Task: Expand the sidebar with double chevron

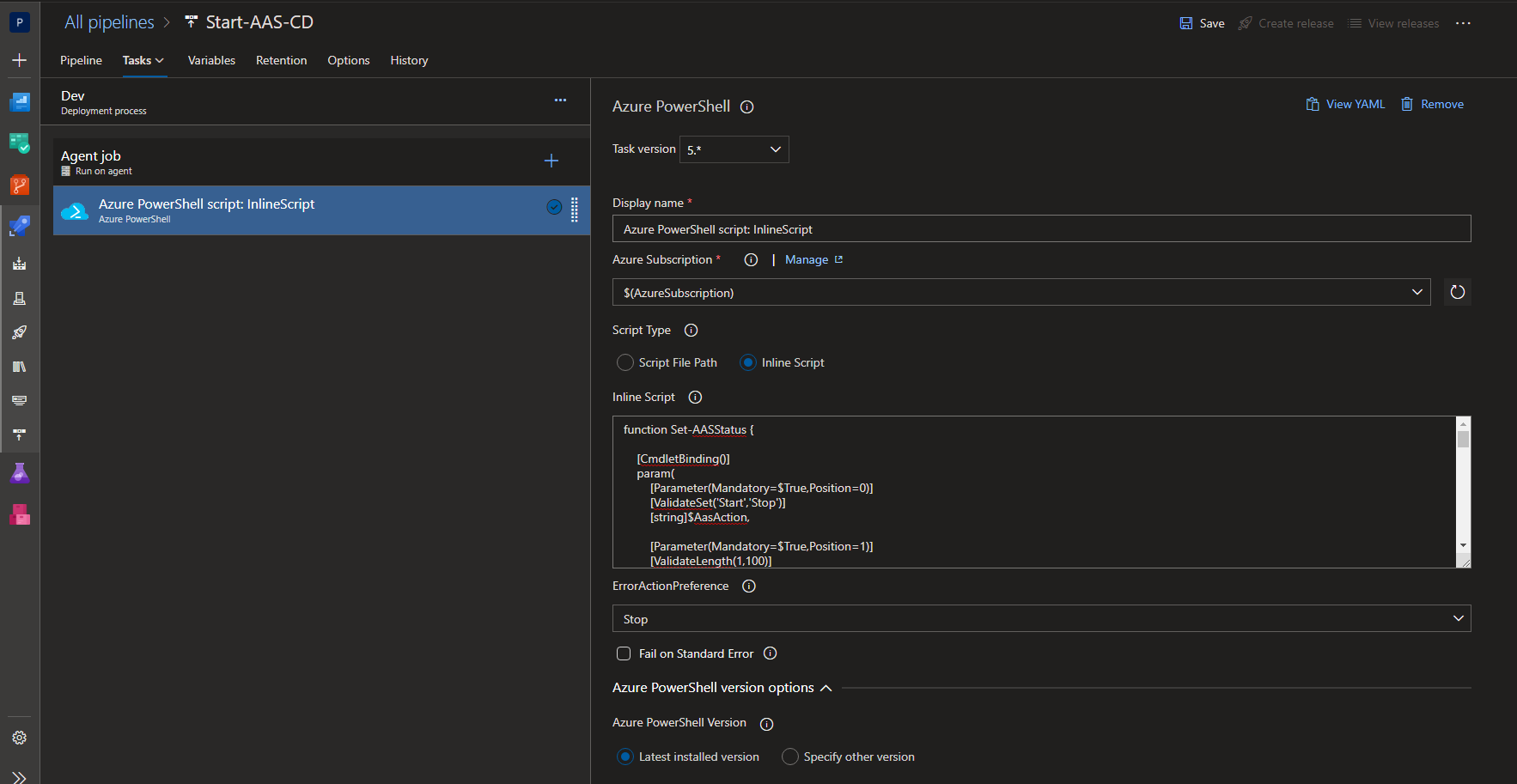Action: pos(19,777)
